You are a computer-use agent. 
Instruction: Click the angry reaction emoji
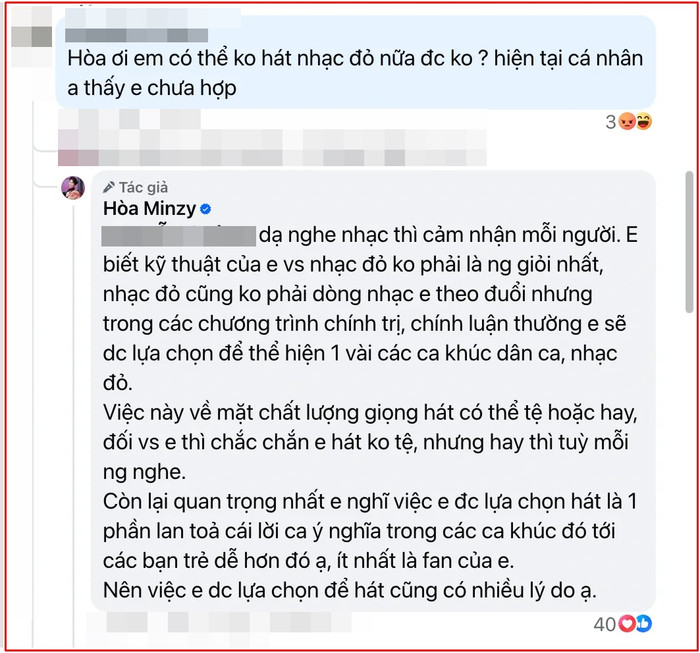(x=627, y=121)
